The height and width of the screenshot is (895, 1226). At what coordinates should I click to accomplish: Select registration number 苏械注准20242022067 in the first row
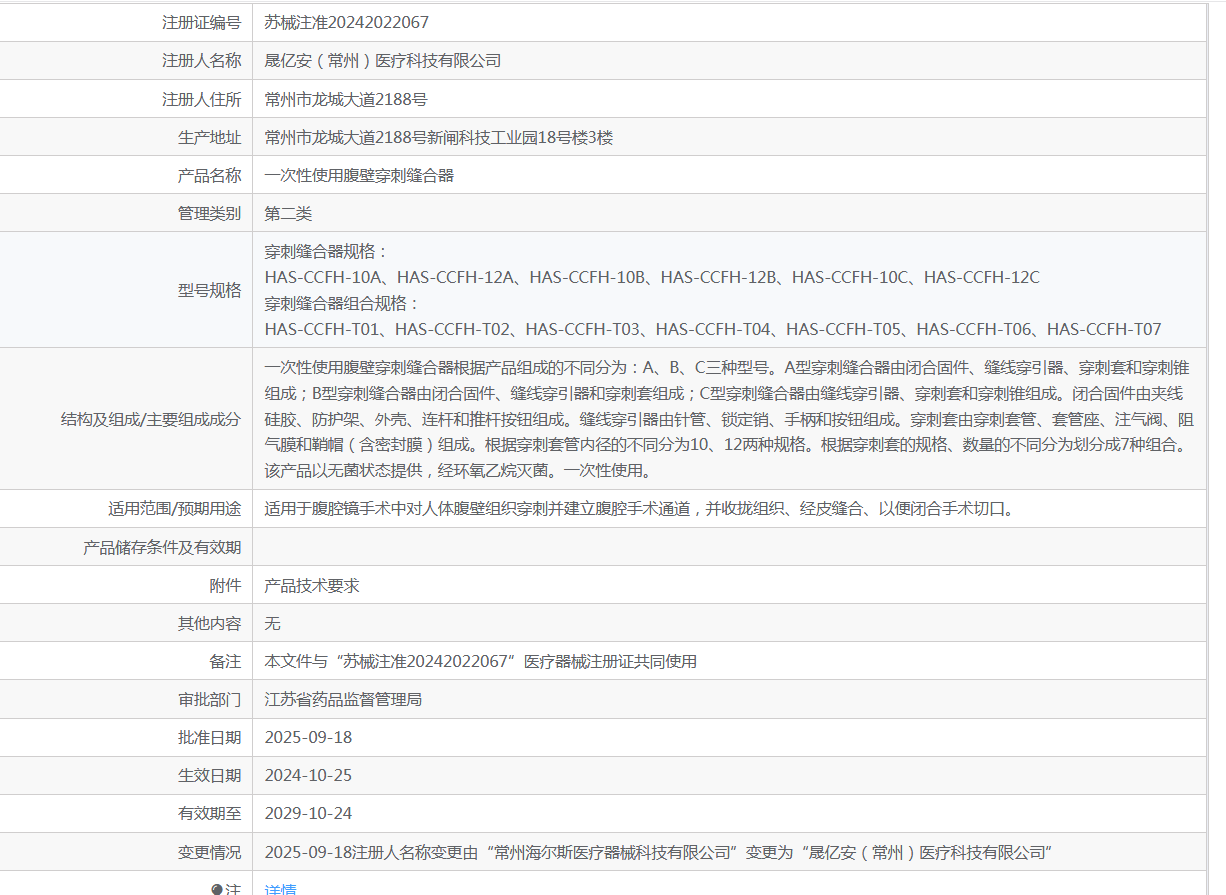tap(347, 22)
